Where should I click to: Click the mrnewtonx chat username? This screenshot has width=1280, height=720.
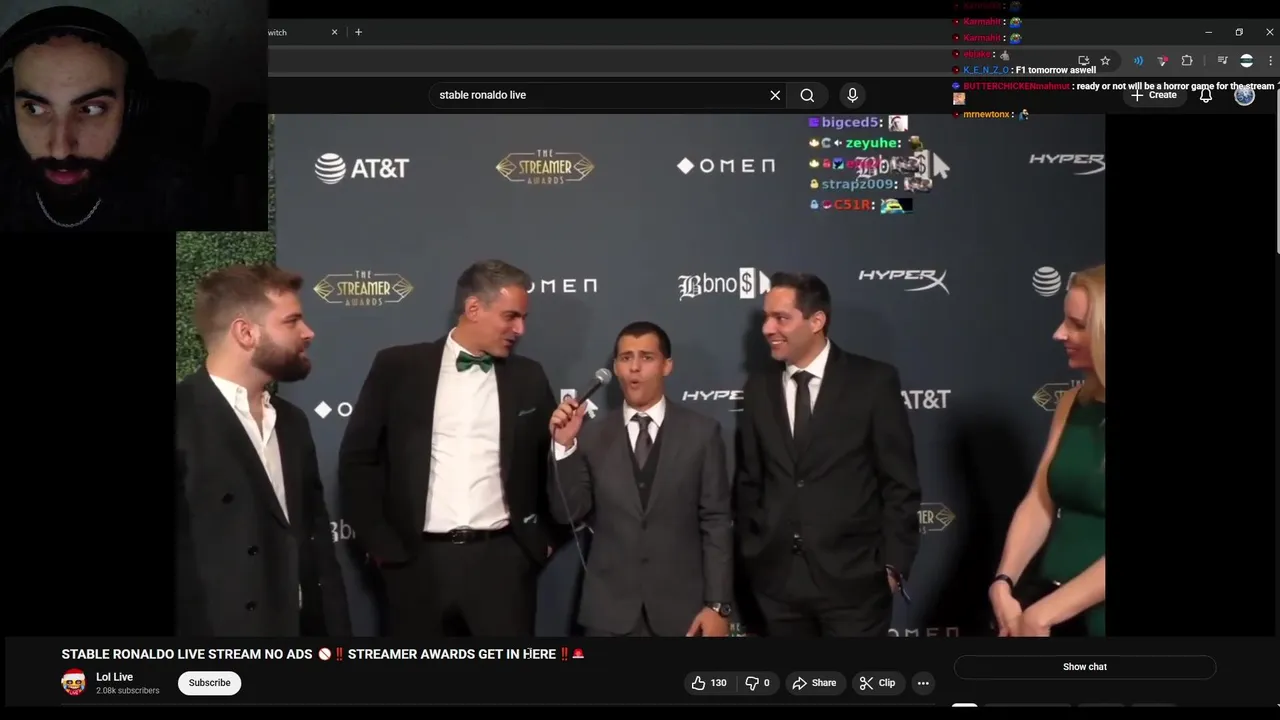(x=986, y=114)
